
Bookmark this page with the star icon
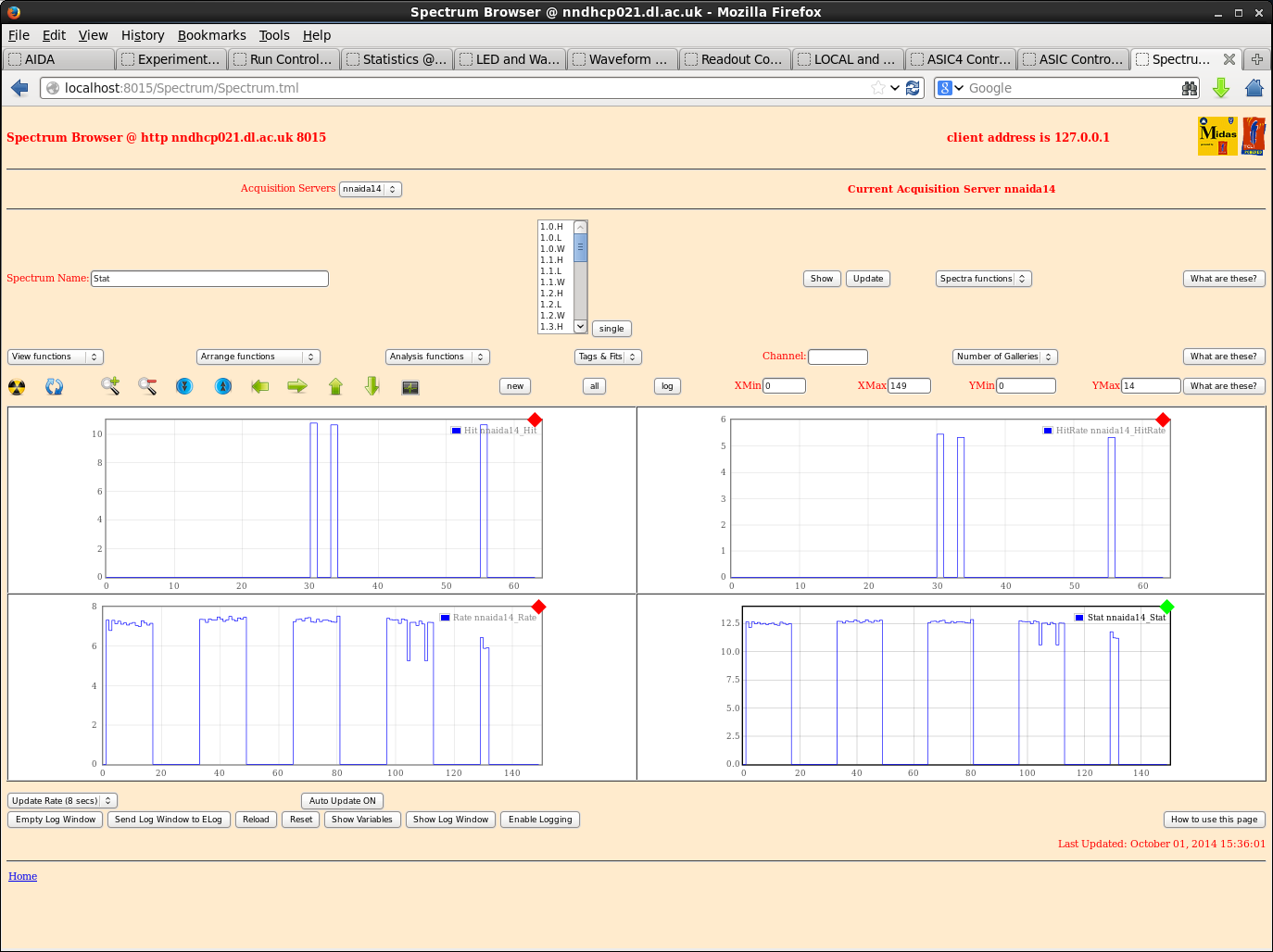[877, 88]
